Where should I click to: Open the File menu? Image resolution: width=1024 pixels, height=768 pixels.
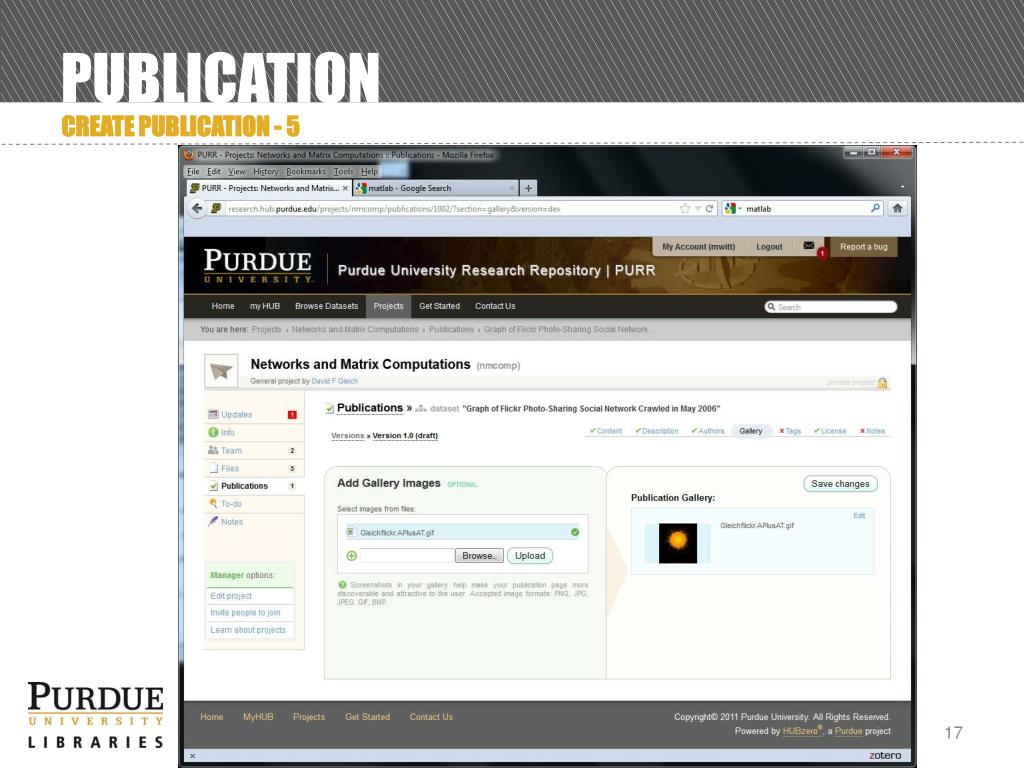[193, 172]
